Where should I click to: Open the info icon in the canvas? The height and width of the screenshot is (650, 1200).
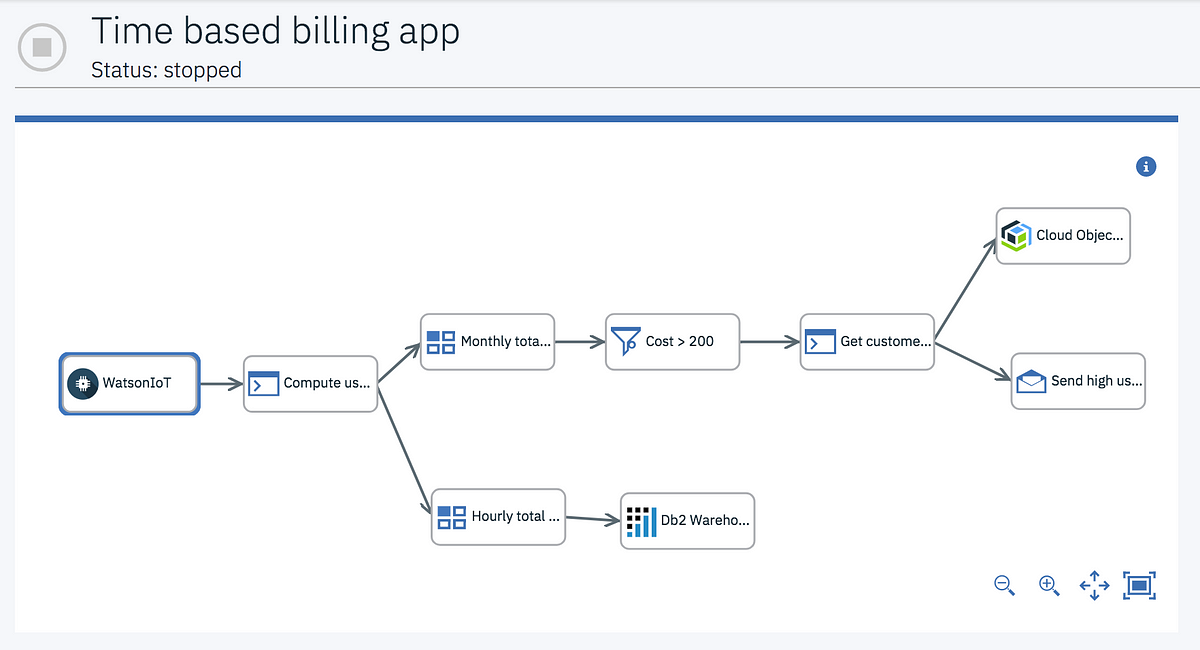[1146, 167]
